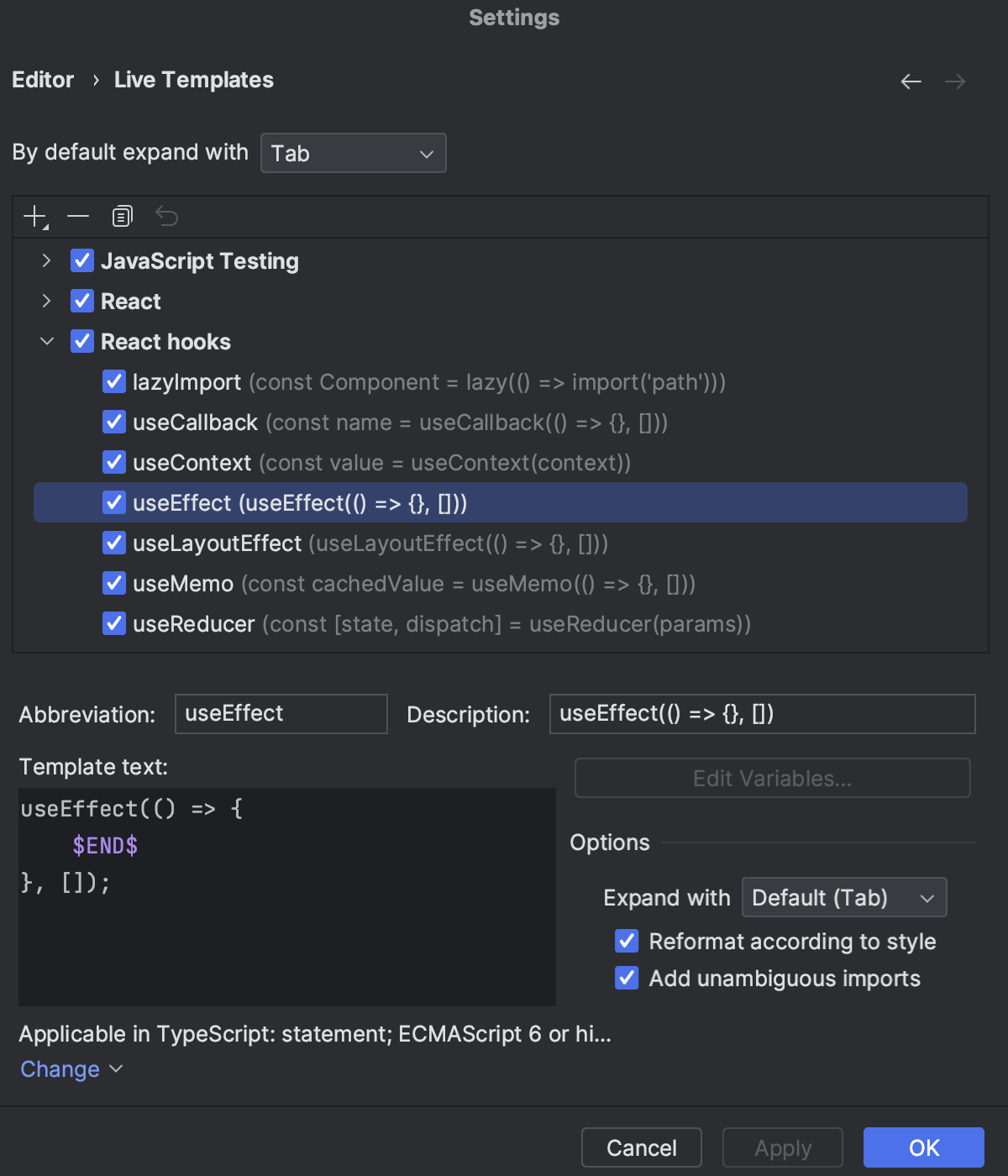Confirm settings with OK button
1008x1176 pixels.
click(x=922, y=1147)
